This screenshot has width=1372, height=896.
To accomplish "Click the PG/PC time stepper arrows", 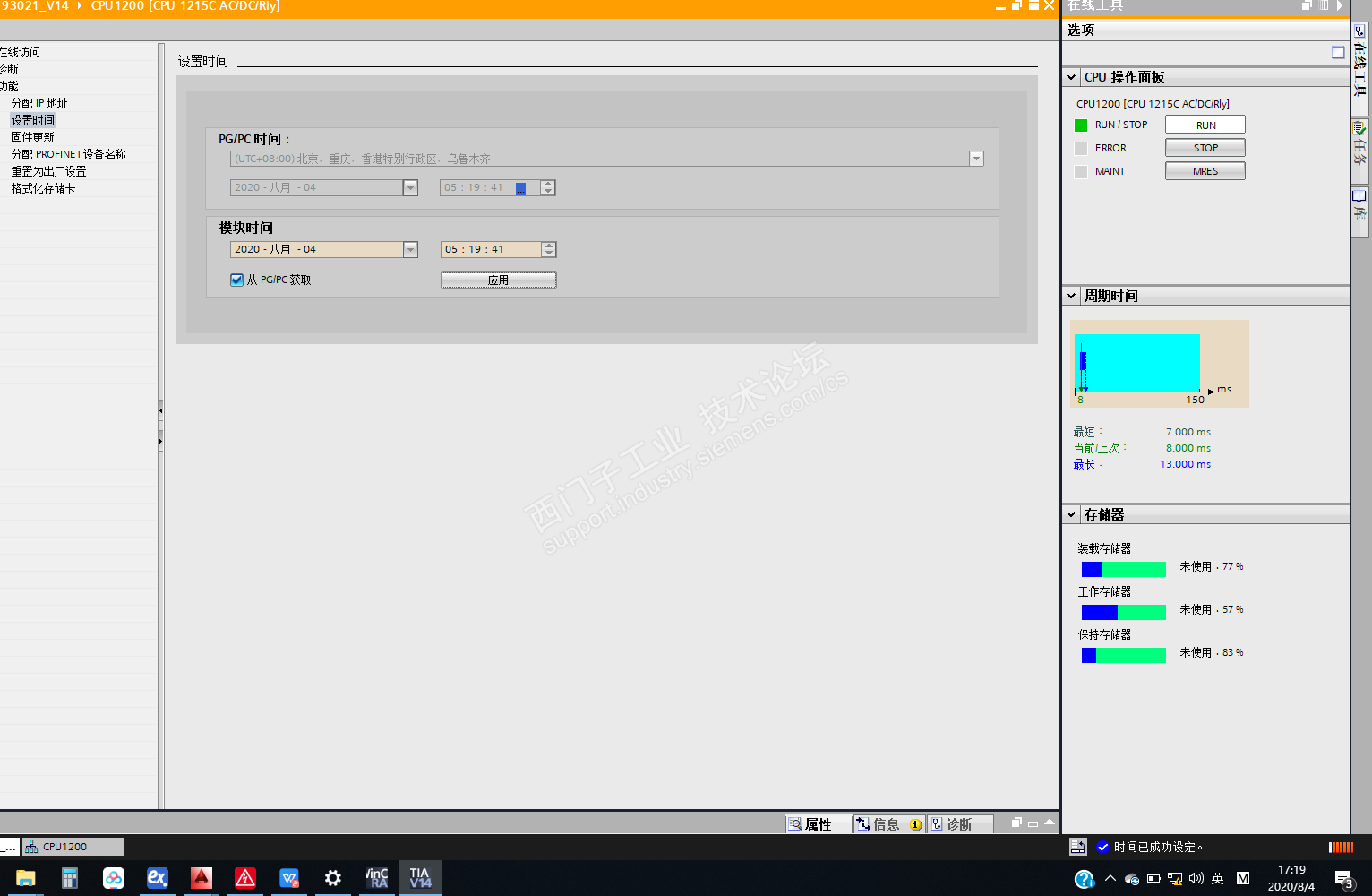I will coord(548,188).
